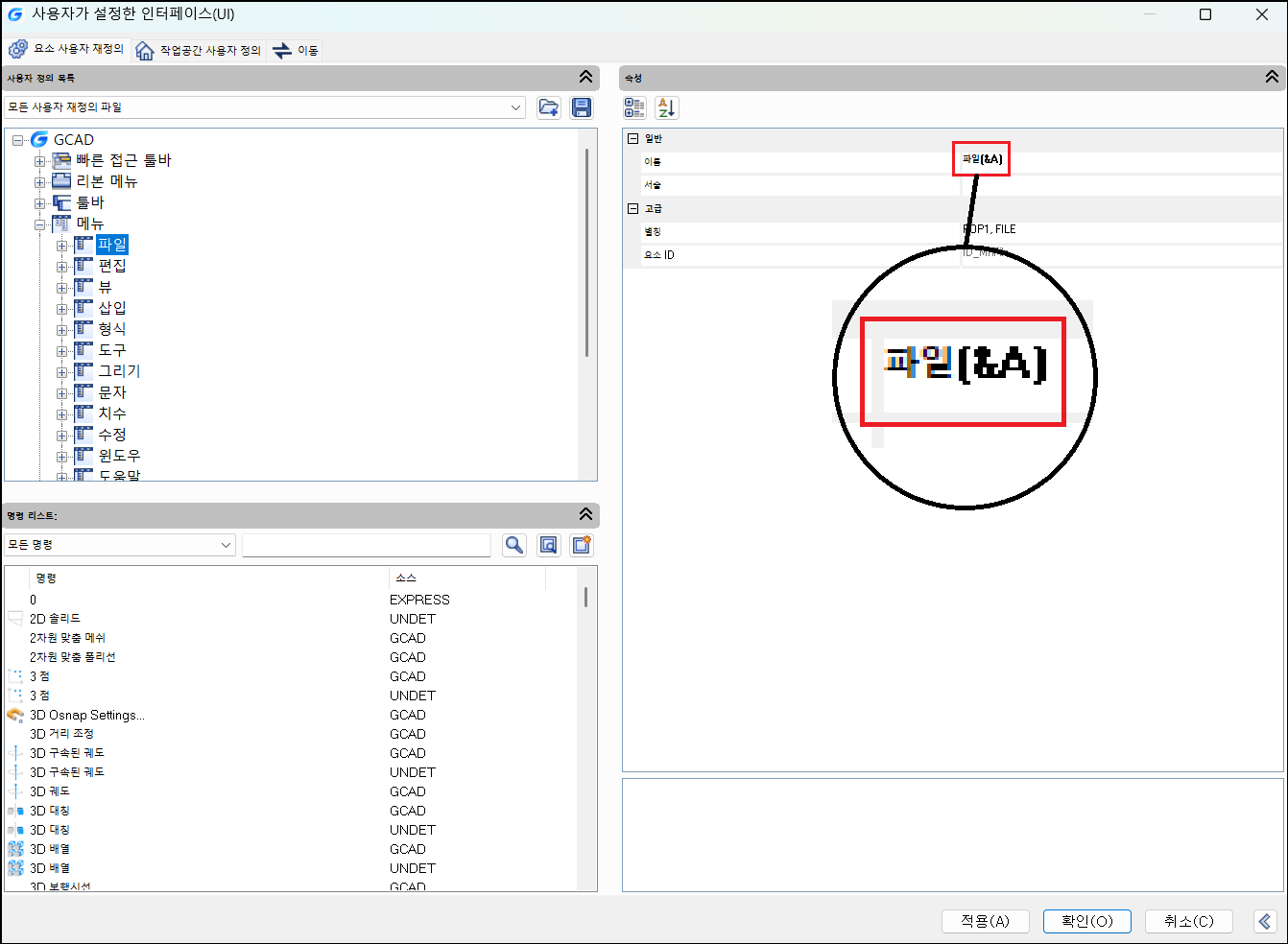Click the 툴바 node icon
The height and width of the screenshot is (944, 1288).
pos(61,202)
